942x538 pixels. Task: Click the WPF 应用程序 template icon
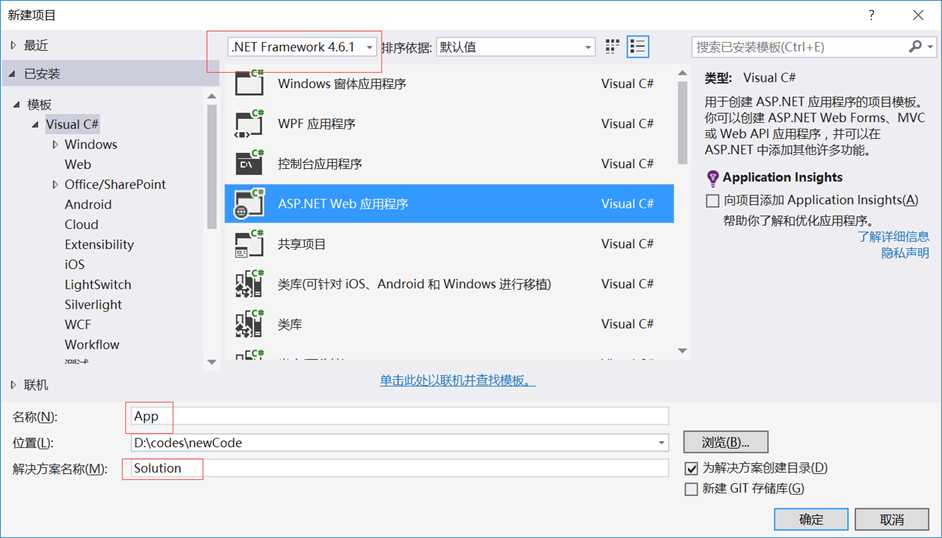(249, 124)
